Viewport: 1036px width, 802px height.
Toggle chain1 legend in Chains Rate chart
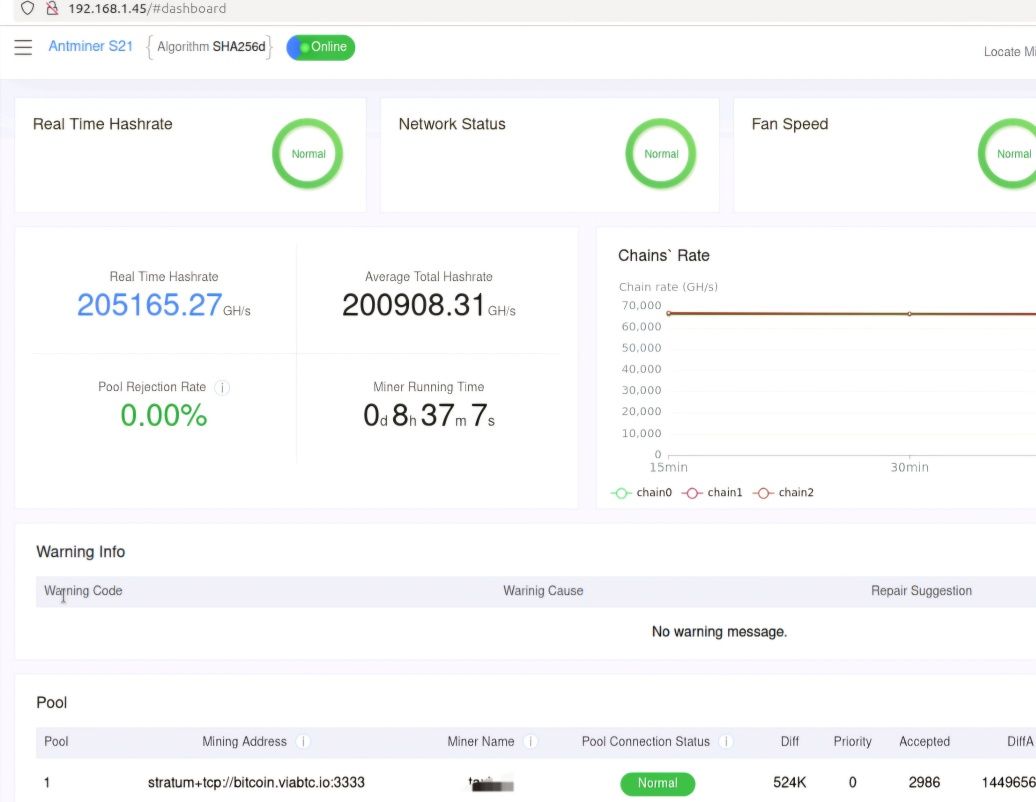pyautogui.click(x=712, y=493)
